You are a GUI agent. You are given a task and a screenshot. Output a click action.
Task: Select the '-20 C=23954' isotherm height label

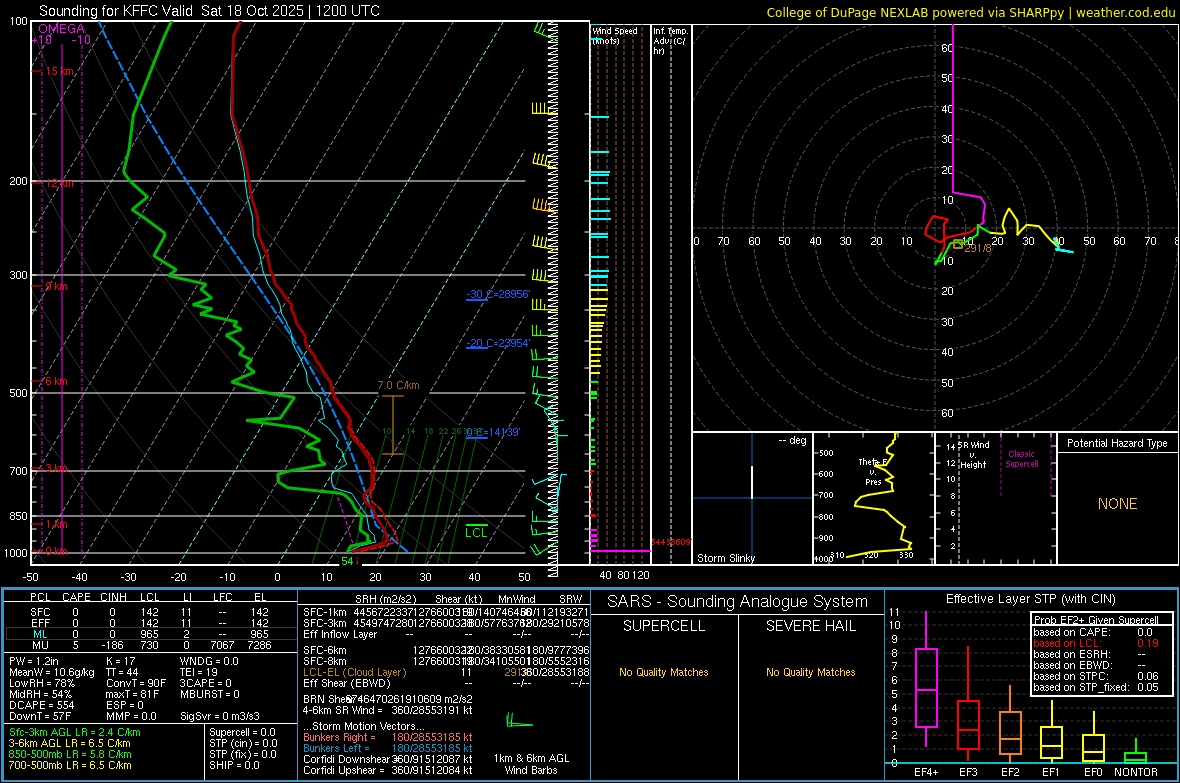point(498,343)
